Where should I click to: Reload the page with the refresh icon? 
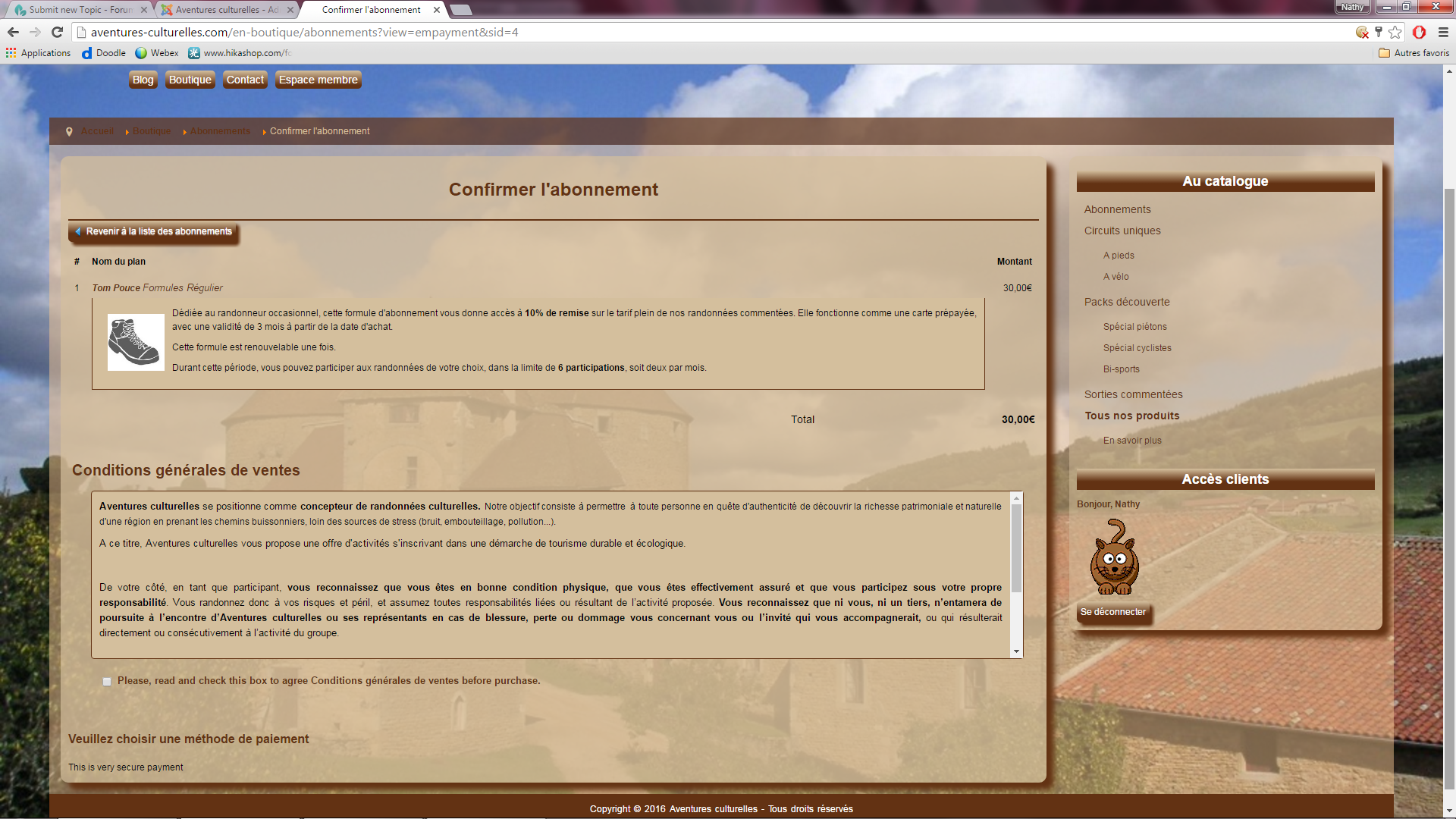pos(57,32)
